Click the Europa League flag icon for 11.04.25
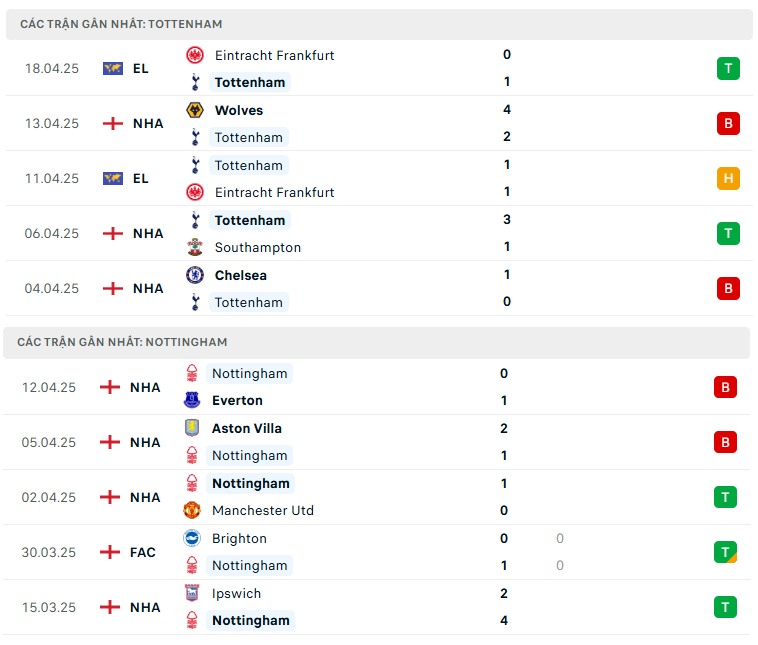The height and width of the screenshot is (645, 758). click(x=113, y=178)
